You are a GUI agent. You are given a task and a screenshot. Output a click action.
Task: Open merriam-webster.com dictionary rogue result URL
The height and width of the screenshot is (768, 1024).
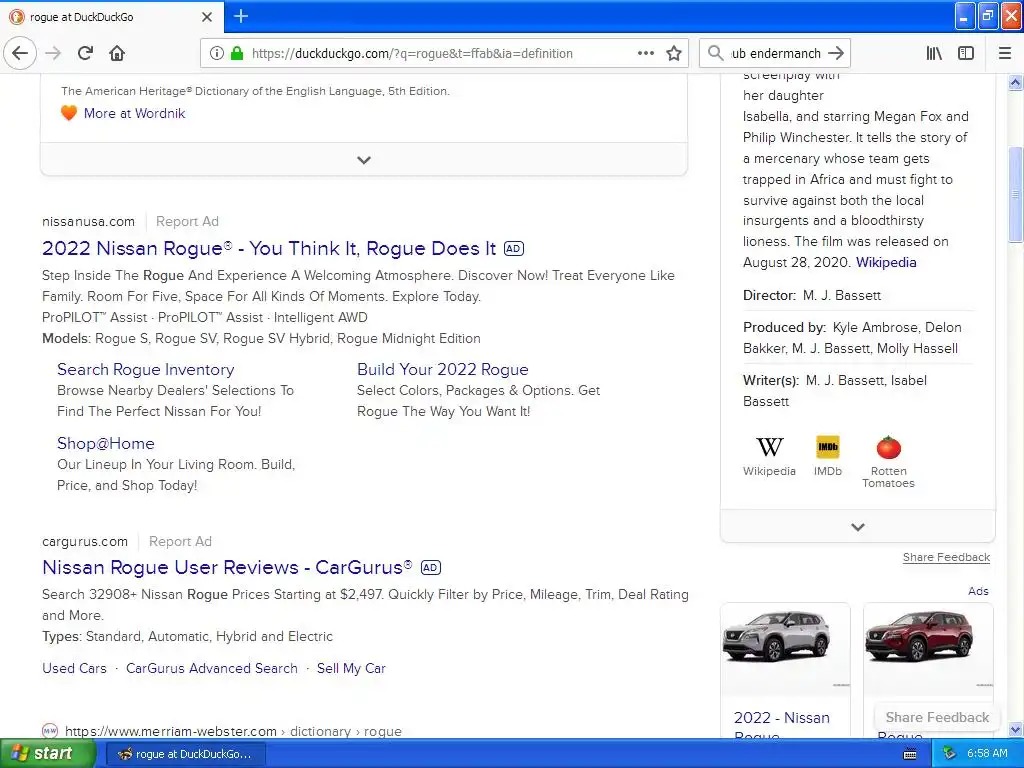(x=233, y=731)
